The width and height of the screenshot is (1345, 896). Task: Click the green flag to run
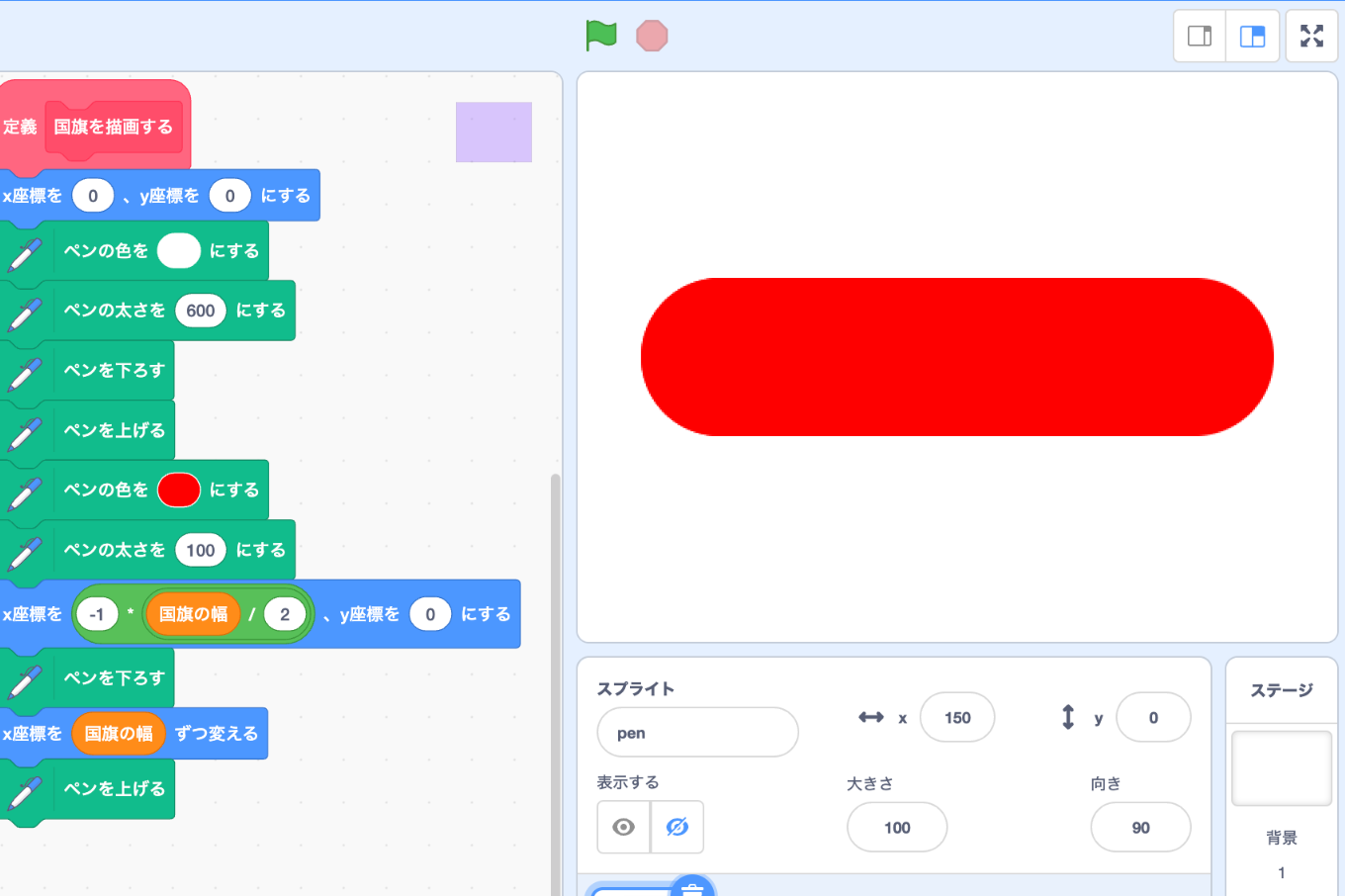pos(600,36)
